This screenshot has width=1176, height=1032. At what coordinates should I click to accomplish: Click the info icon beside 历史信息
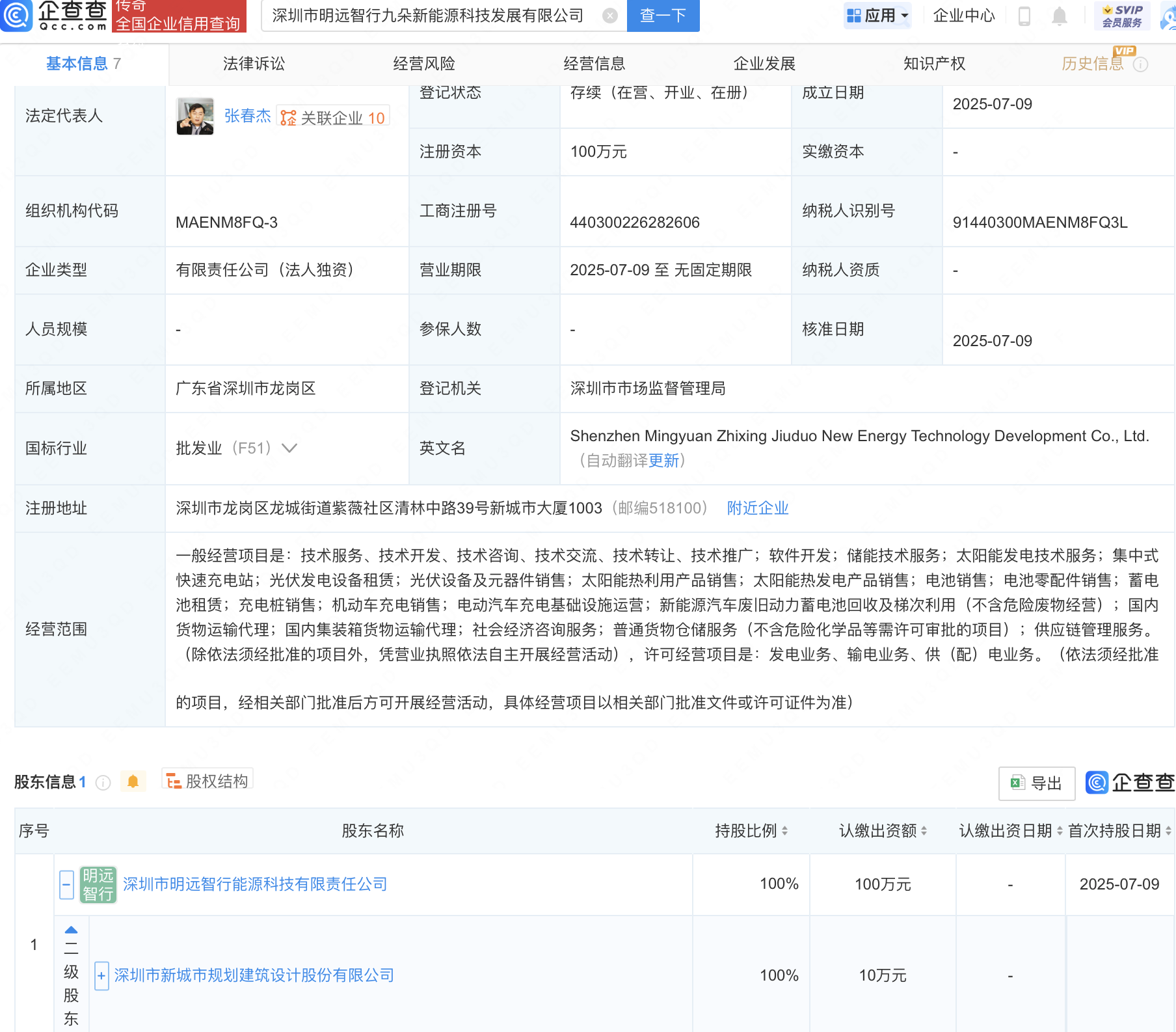tap(1140, 64)
